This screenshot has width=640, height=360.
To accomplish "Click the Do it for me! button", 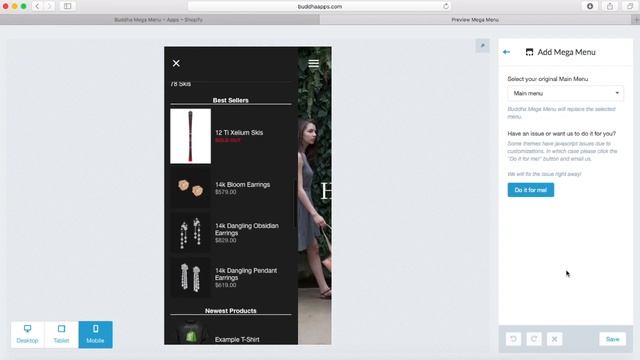I will [531, 190].
